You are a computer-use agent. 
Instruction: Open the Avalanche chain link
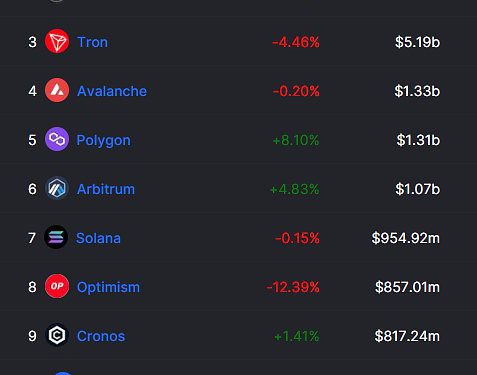(x=112, y=91)
